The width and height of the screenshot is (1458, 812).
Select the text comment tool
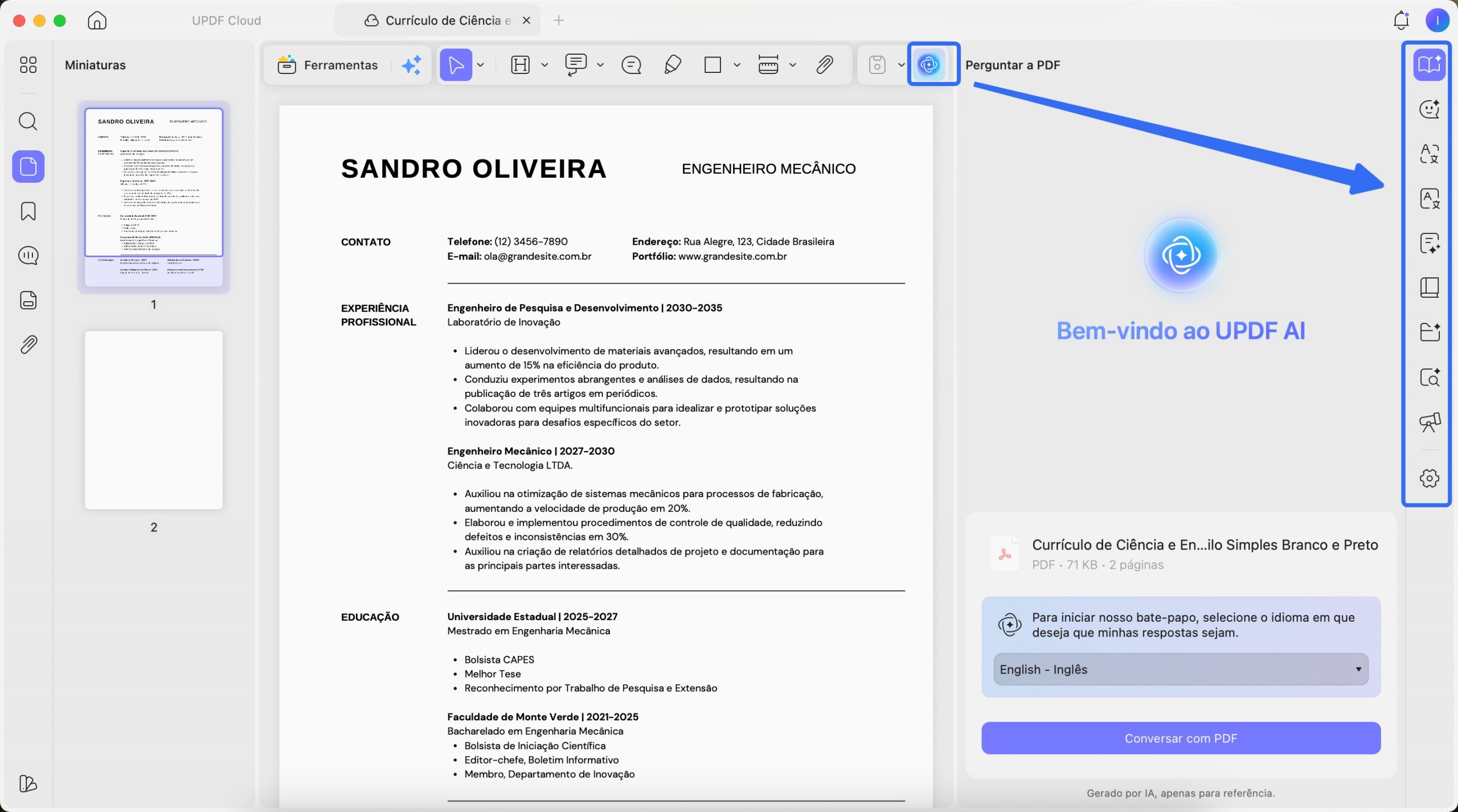pos(576,65)
